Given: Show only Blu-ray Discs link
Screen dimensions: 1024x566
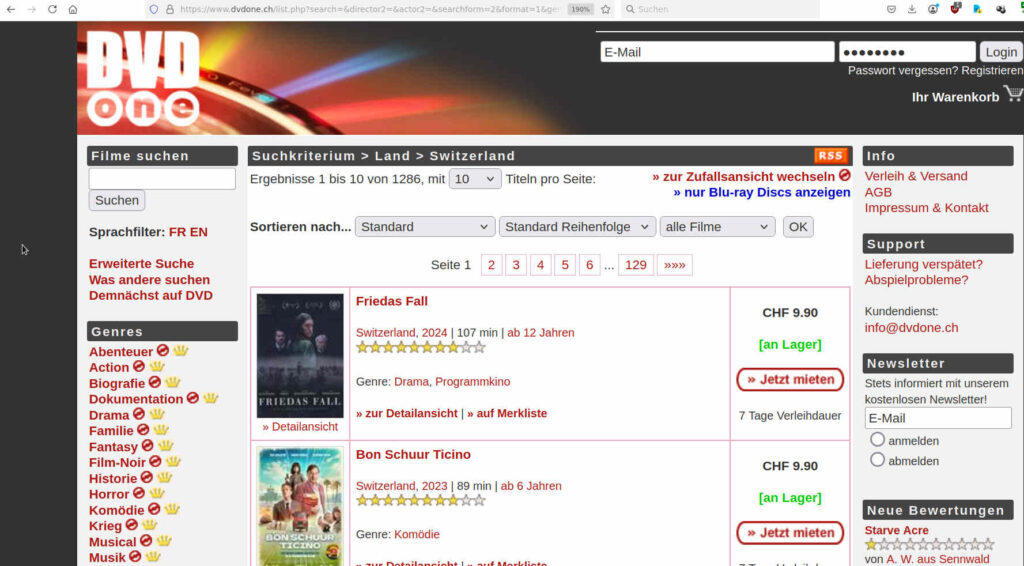Looking at the screenshot, I should click(x=761, y=192).
